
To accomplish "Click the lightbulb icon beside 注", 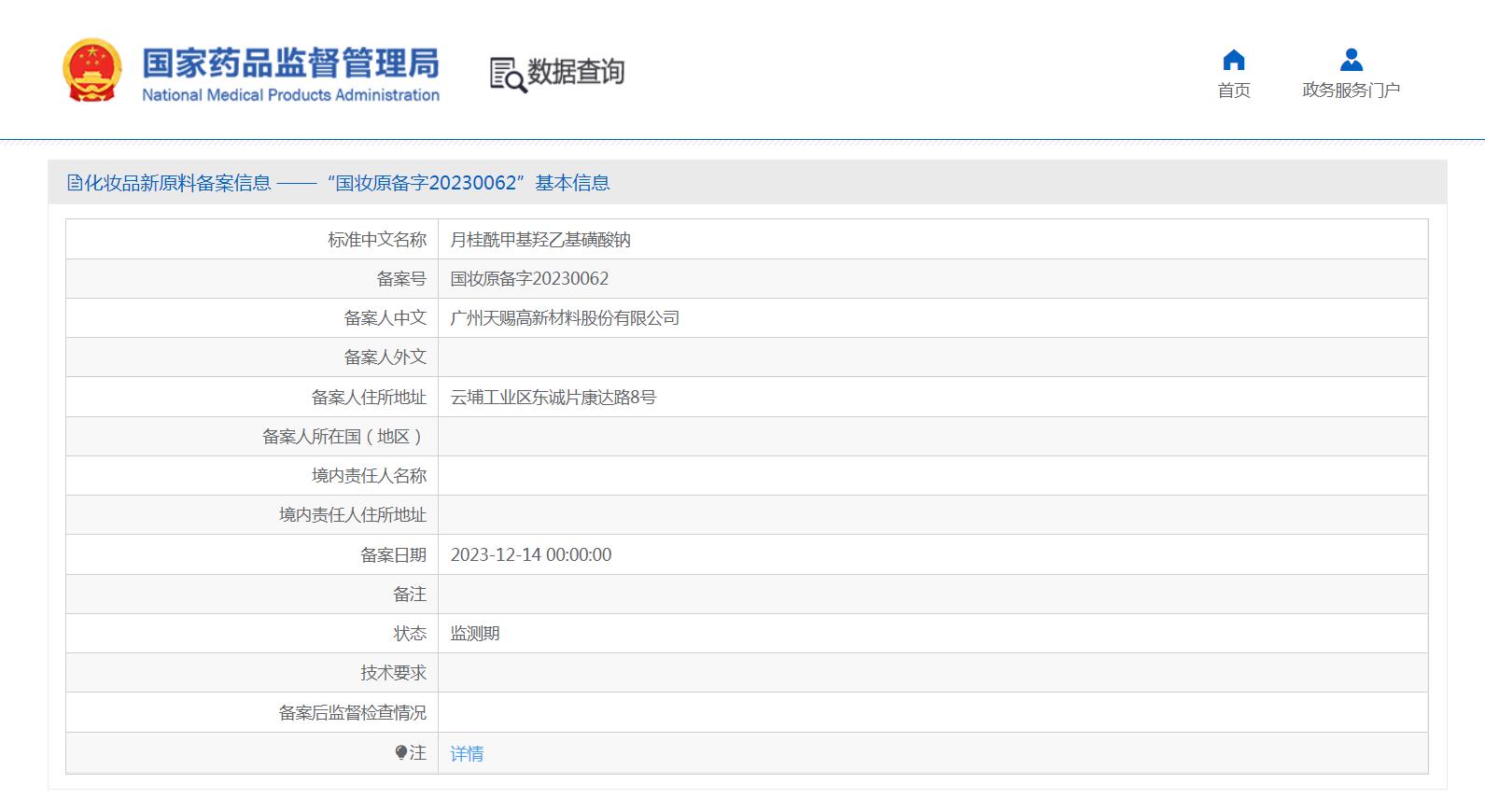I will (x=400, y=752).
